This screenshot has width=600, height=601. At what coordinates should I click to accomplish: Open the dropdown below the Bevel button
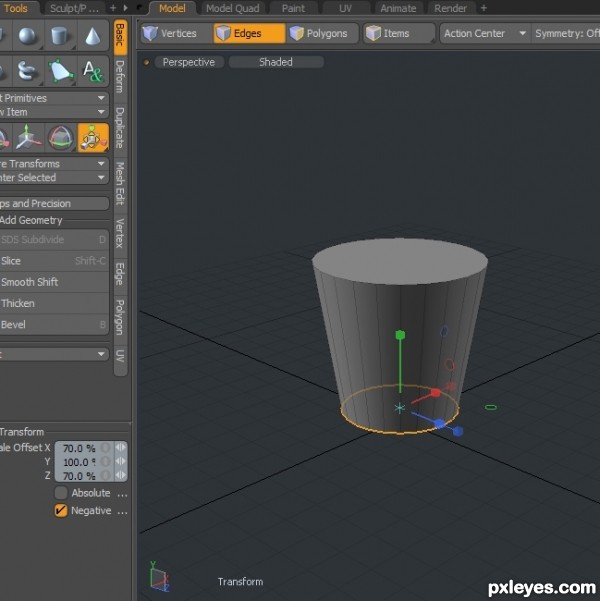coord(54,354)
